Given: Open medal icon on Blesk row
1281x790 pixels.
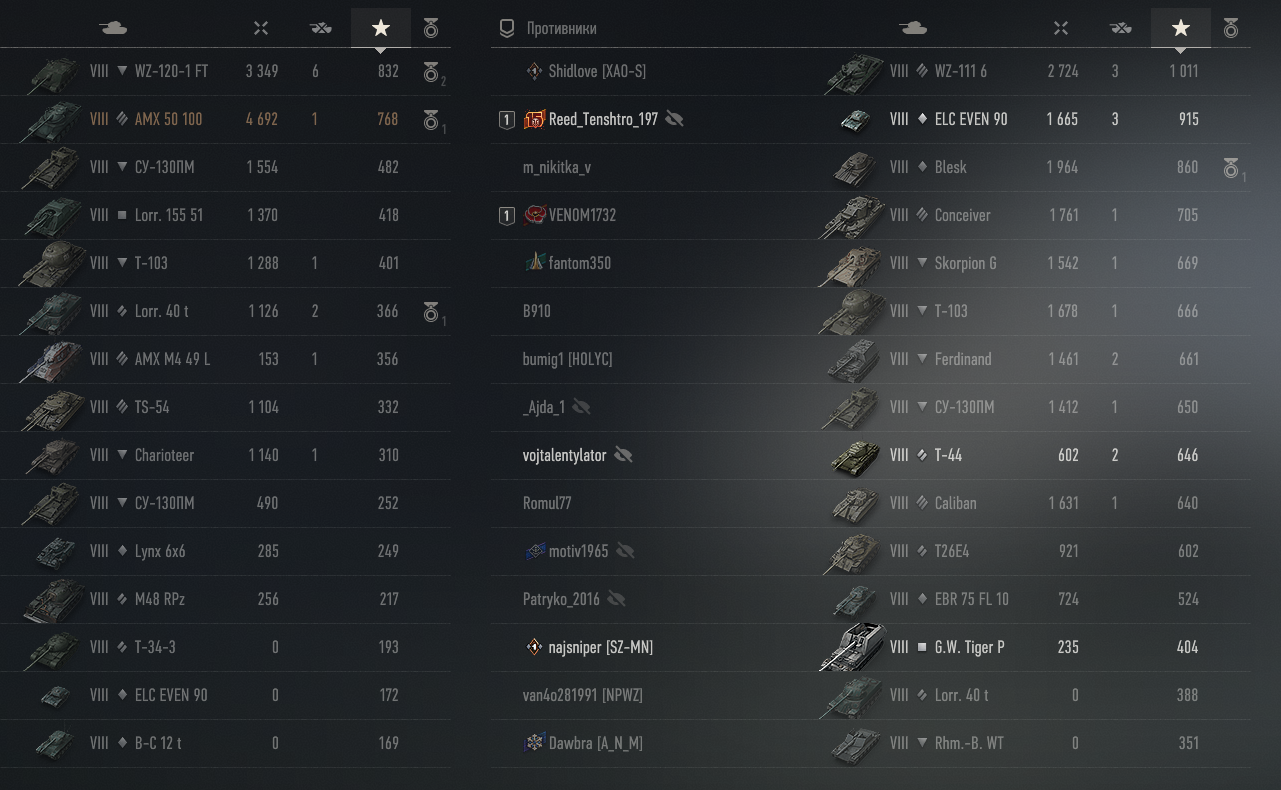Looking at the screenshot, I should (x=1234, y=169).
